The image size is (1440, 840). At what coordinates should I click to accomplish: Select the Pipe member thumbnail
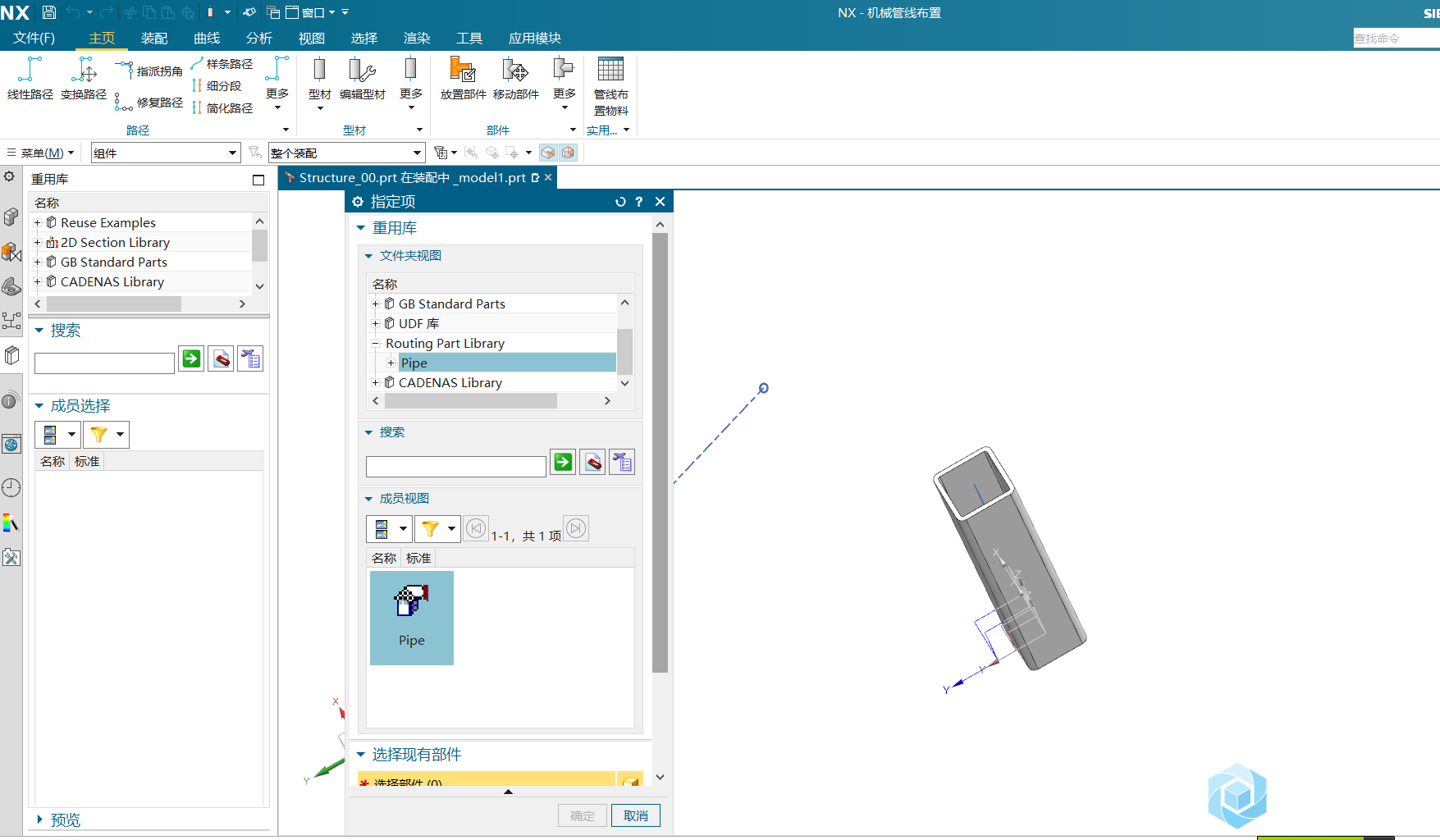(412, 618)
